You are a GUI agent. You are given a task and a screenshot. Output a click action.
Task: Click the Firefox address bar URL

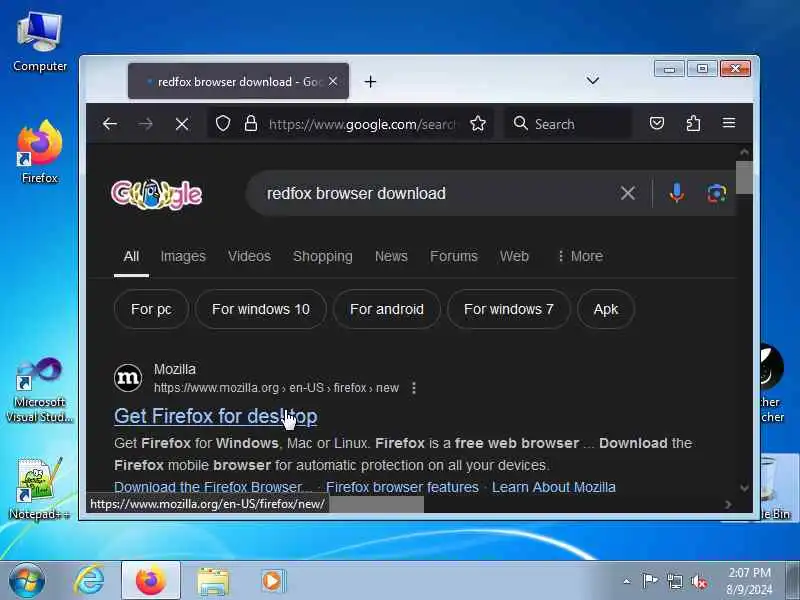(x=362, y=124)
